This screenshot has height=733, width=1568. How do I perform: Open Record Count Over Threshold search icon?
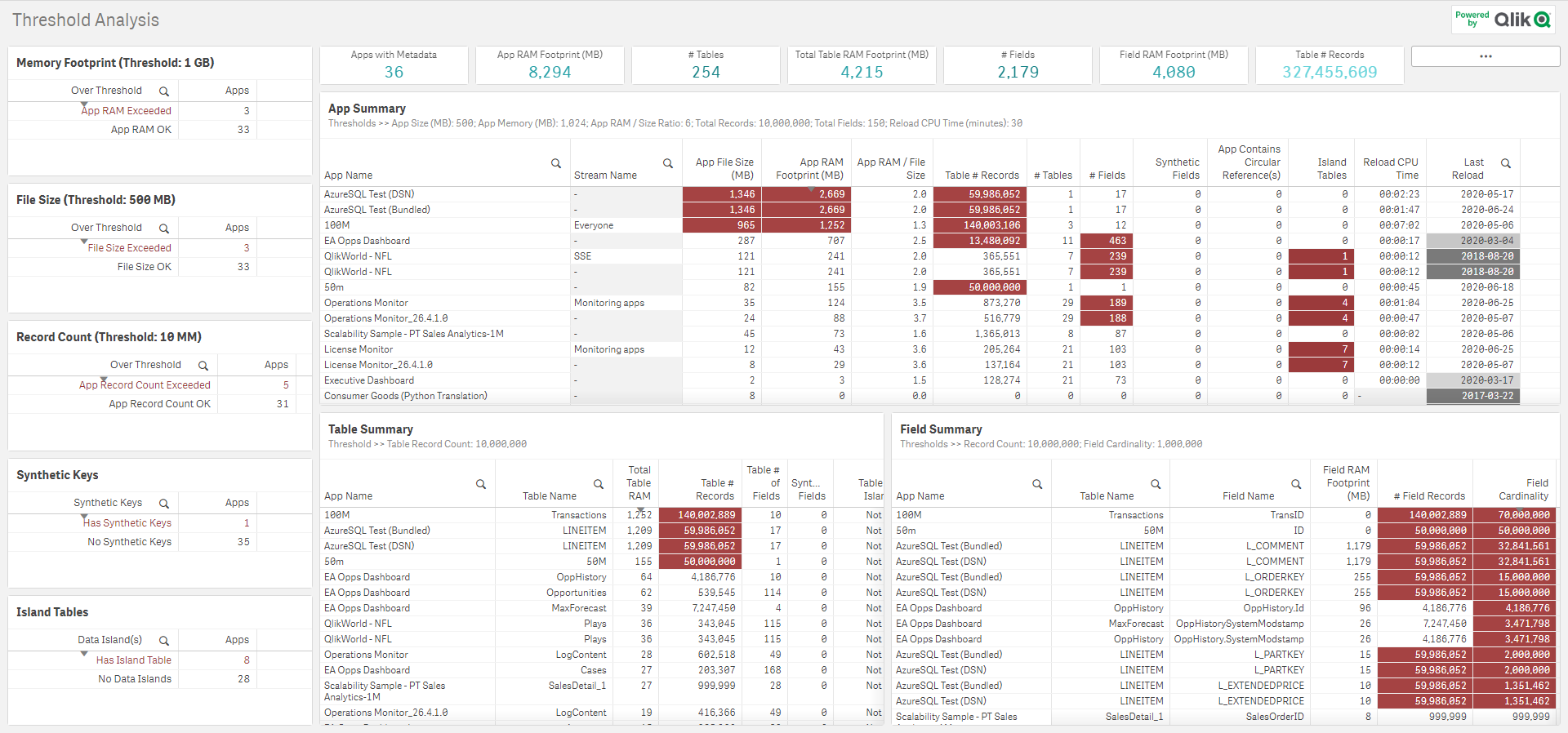(x=203, y=366)
